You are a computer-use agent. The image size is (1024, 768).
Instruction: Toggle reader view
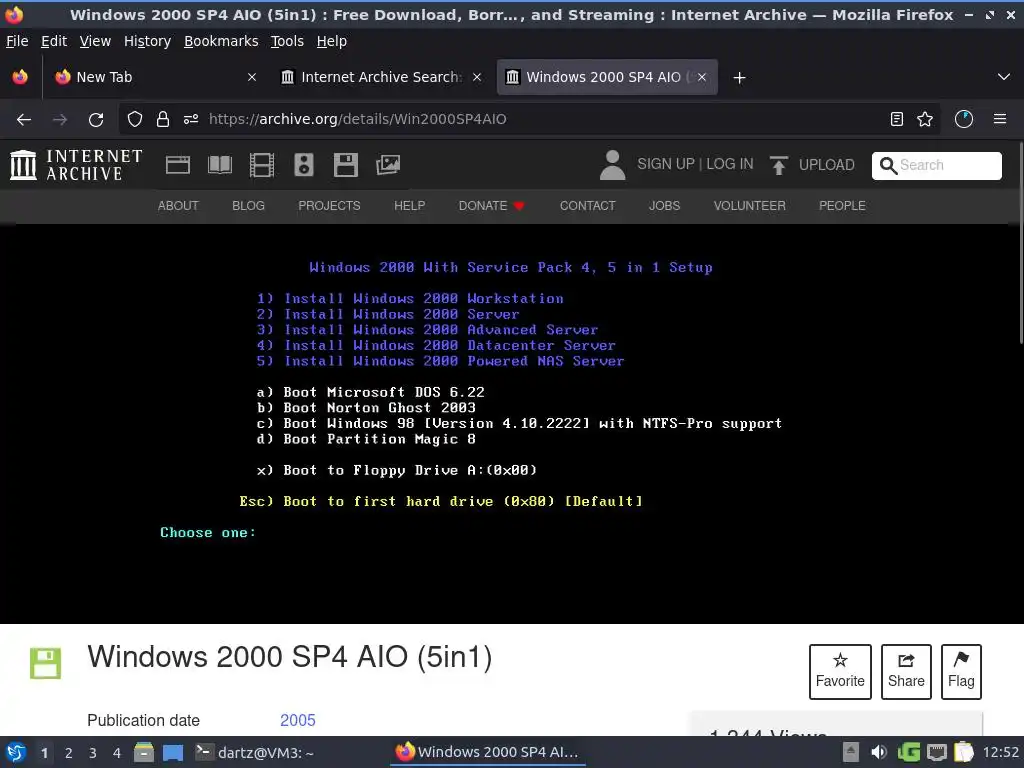tap(897, 119)
